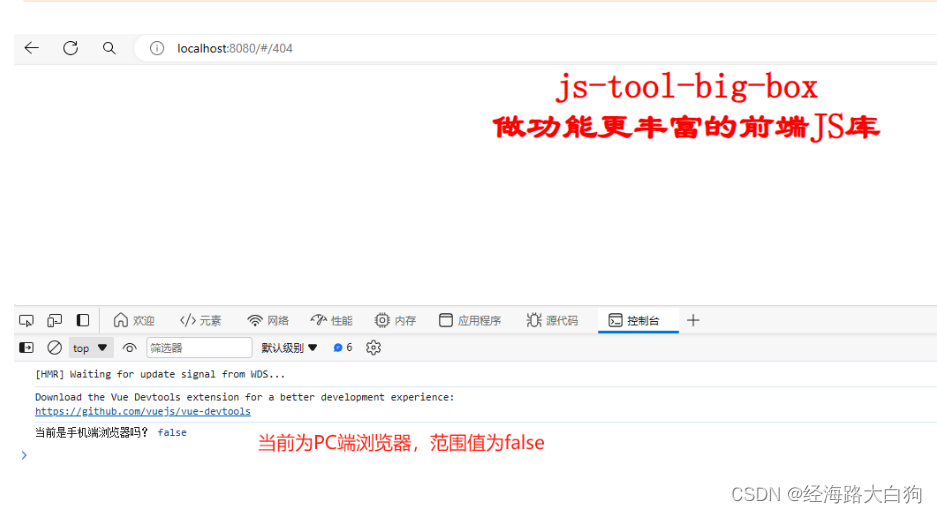Expand the 默认级别 log level dropdown
Image resolution: width=937 pixels, height=513 pixels.
289,348
